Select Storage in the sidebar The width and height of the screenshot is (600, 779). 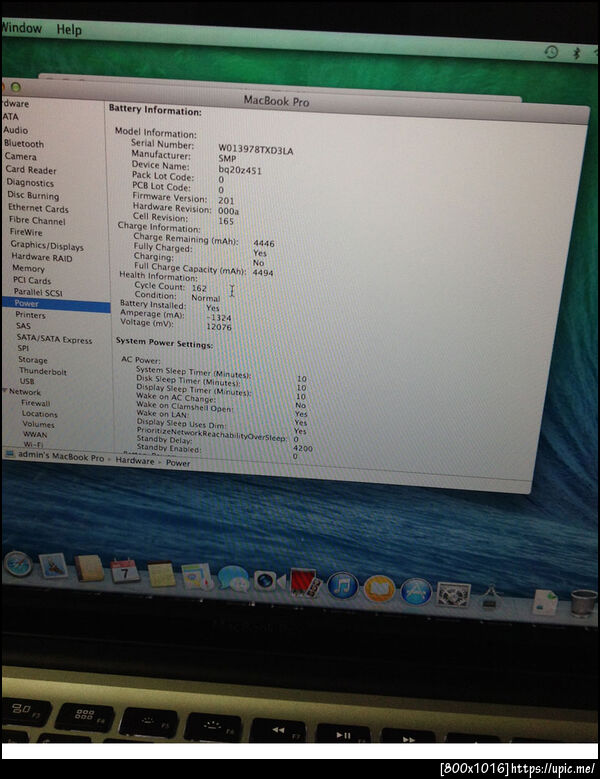(33, 360)
